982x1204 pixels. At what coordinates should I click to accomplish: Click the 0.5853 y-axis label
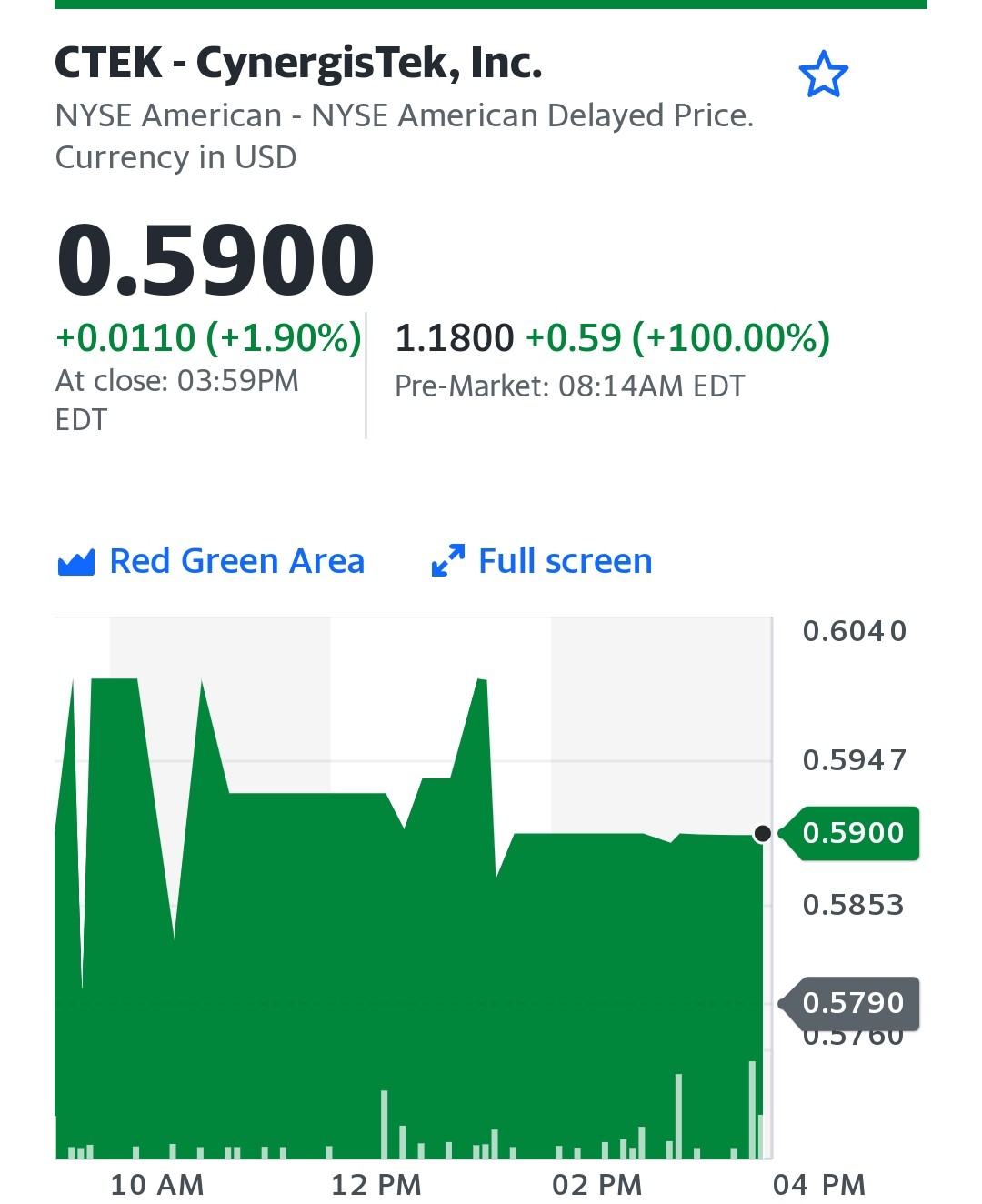tap(854, 905)
